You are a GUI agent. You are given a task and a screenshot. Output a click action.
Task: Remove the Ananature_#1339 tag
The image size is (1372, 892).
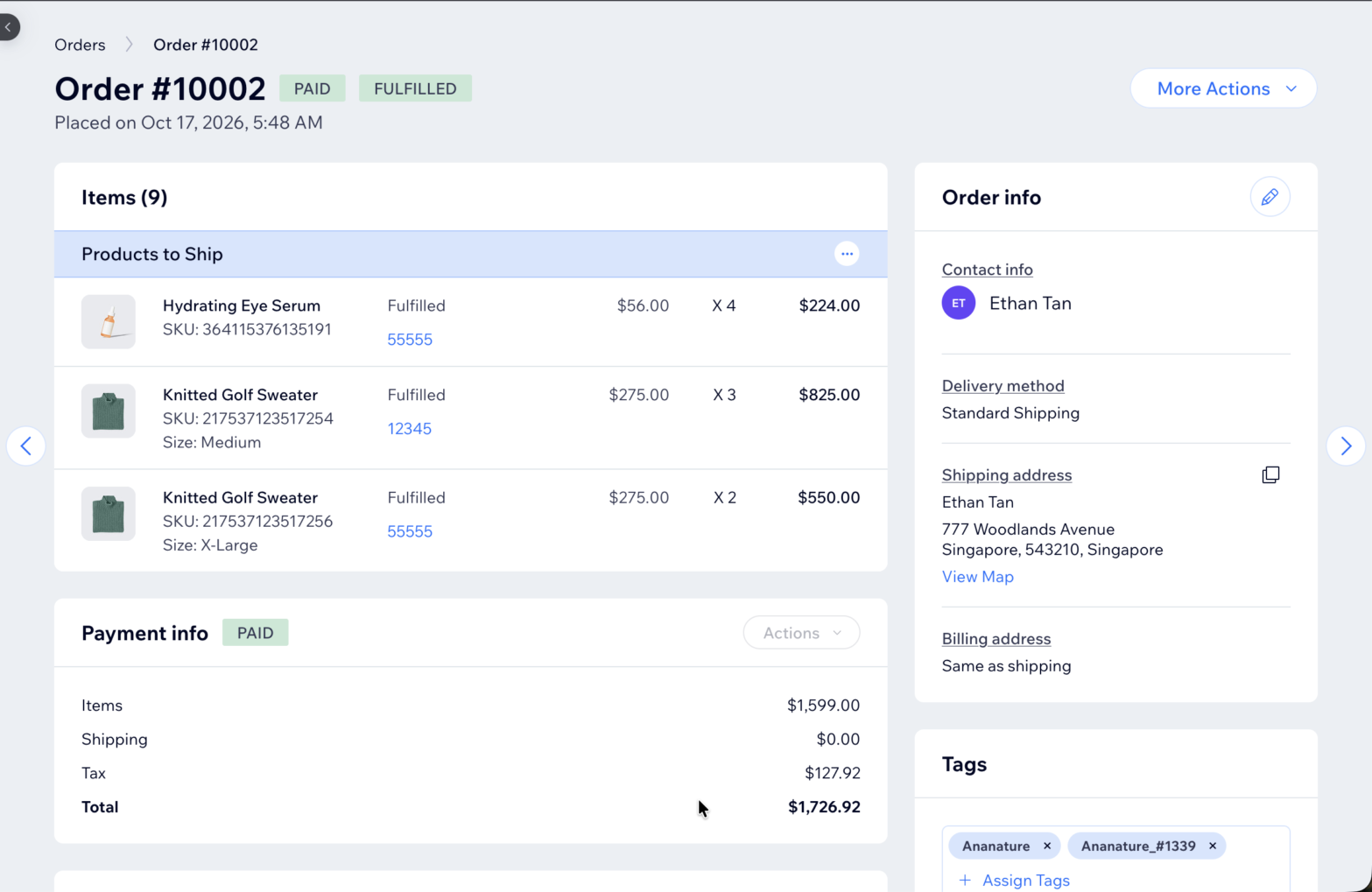point(1213,846)
